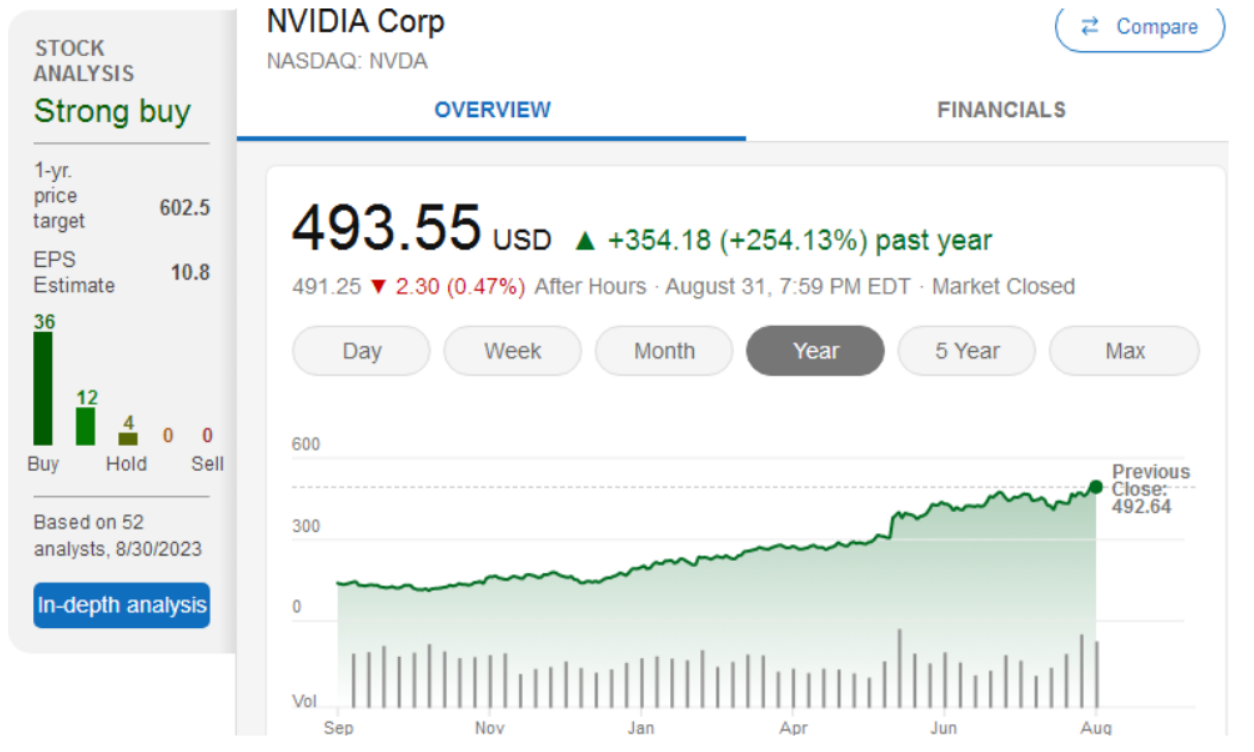
Task: Click the Nov label on the chart axis
Action: pos(489,727)
